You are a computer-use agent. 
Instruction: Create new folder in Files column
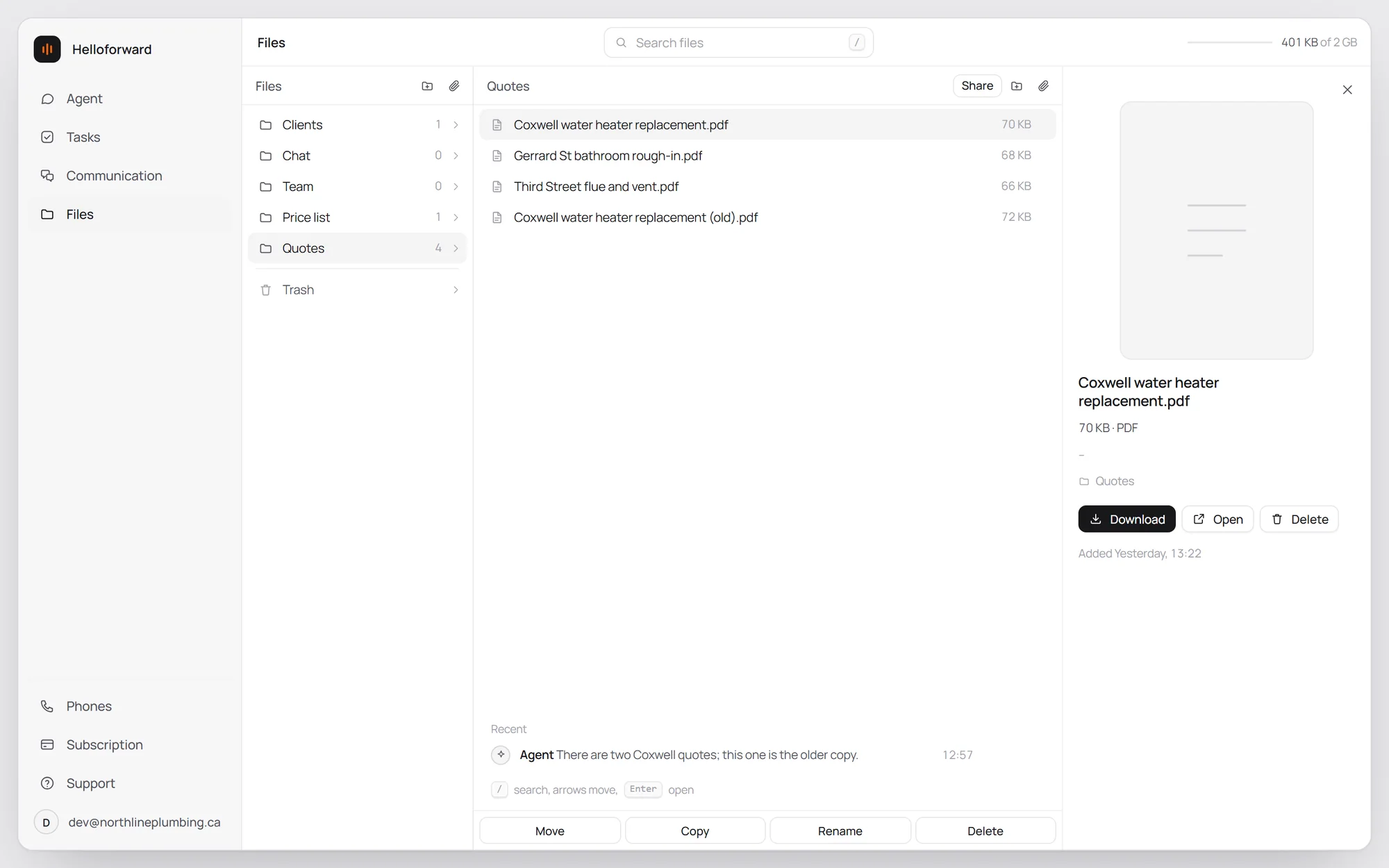427,86
